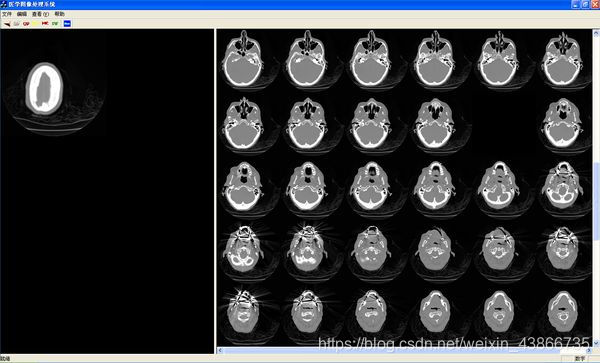Click the green-lettered toolbar icon
This screenshot has height=363, width=600.
pyautogui.click(x=55, y=24)
